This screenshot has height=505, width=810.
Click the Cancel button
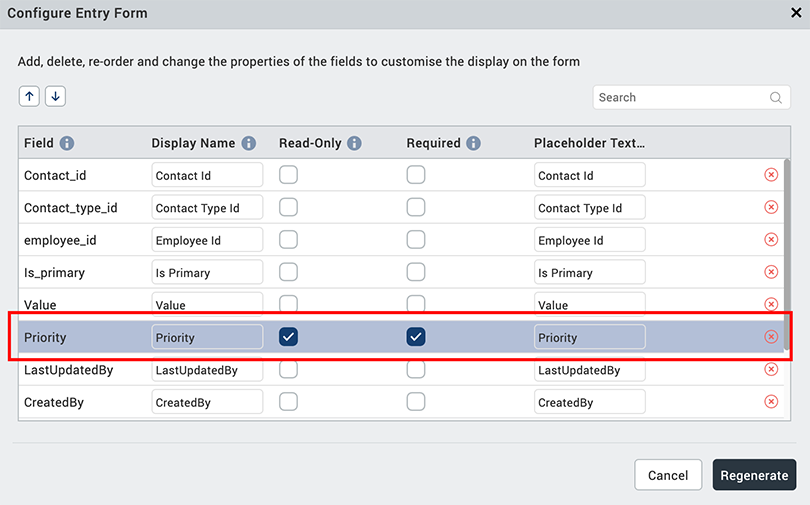[x=668, y=475]
